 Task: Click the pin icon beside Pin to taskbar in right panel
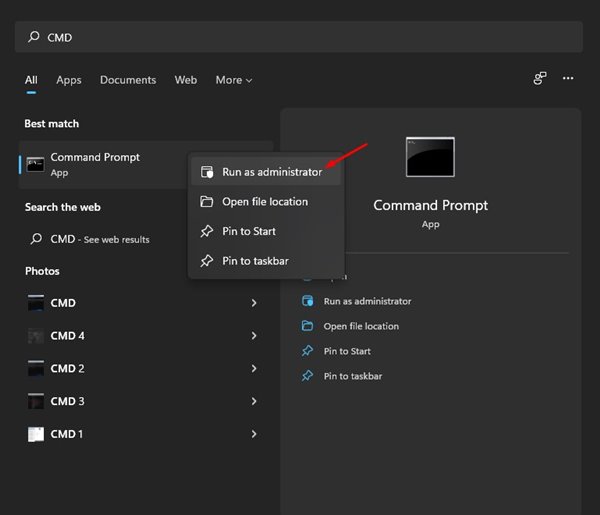(308, 376)
